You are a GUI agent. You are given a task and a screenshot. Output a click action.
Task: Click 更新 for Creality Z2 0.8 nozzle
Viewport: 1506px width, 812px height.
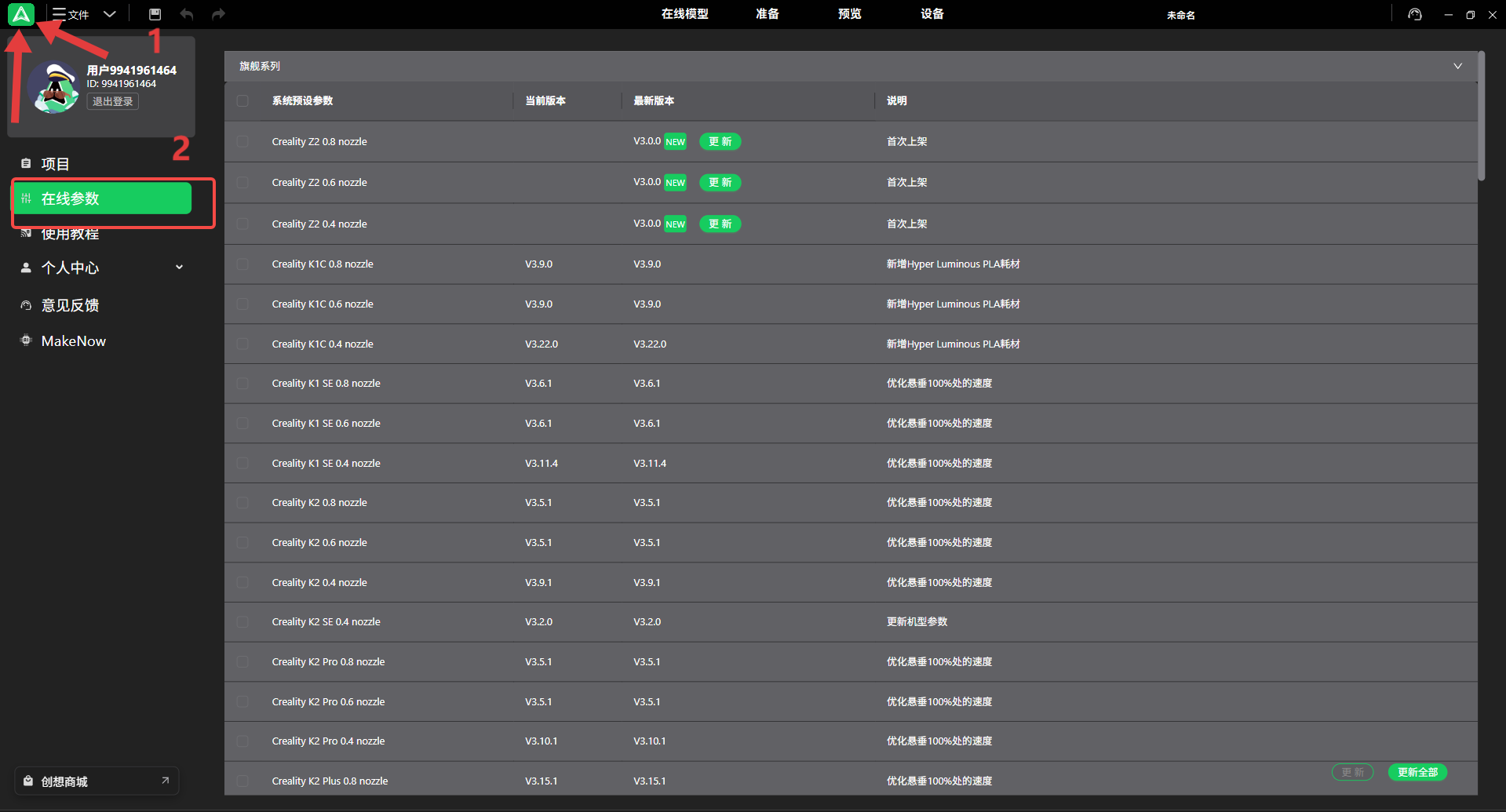(720, 141)
